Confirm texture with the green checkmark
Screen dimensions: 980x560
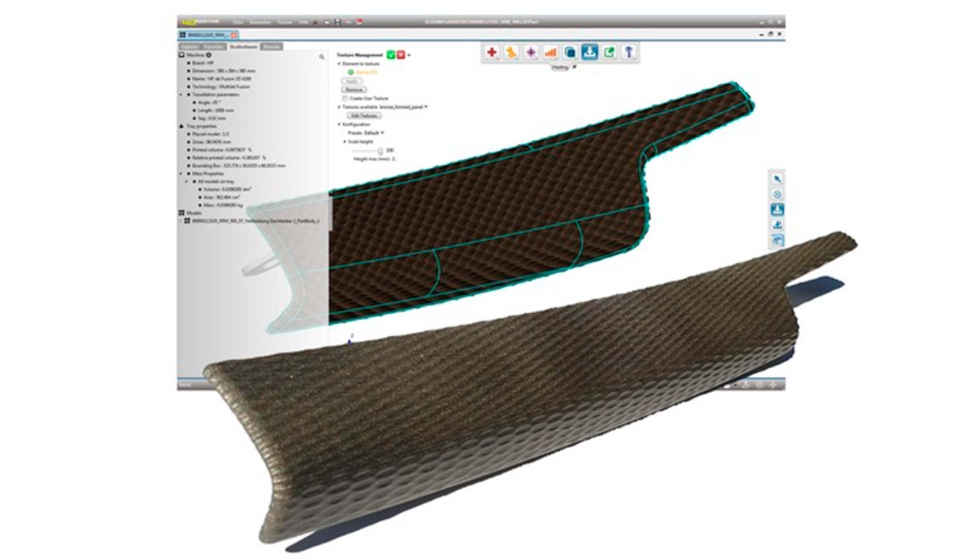pos(391,55)
